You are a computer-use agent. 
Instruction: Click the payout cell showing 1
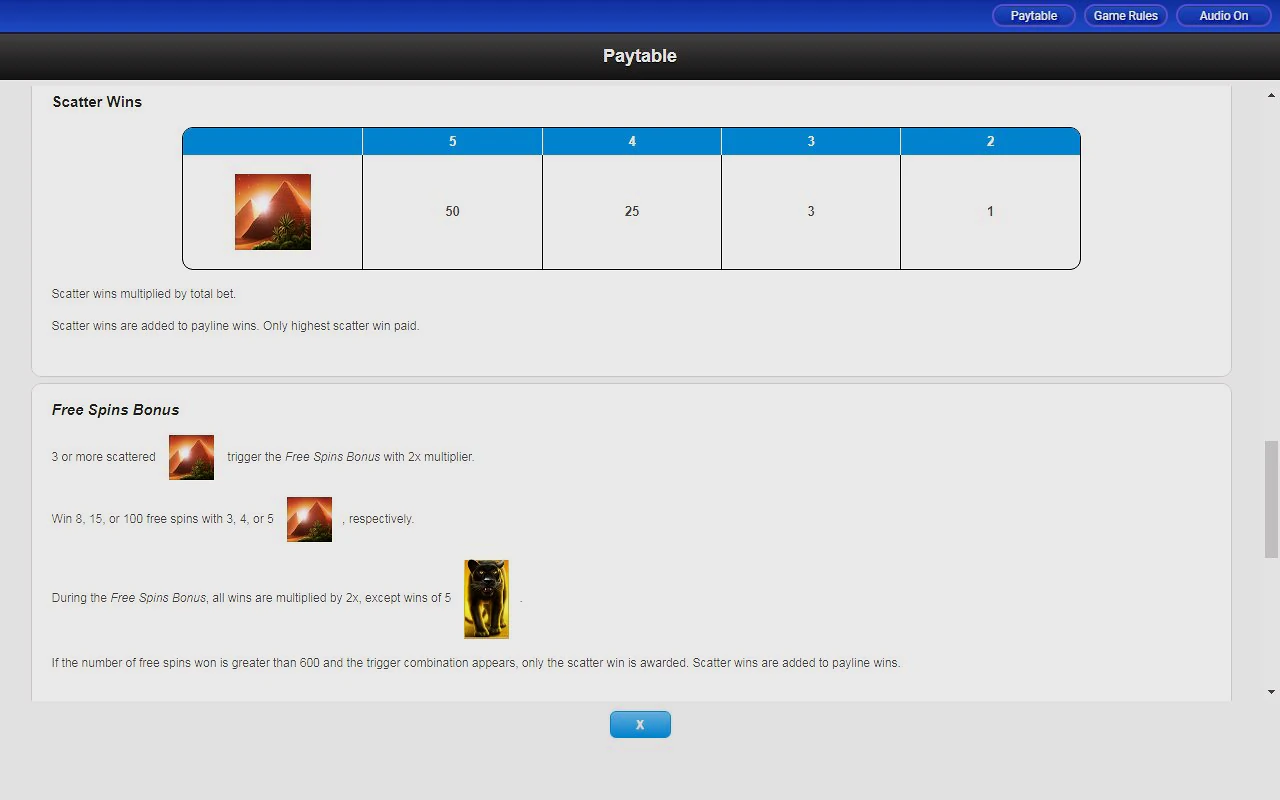coord(990,212)
